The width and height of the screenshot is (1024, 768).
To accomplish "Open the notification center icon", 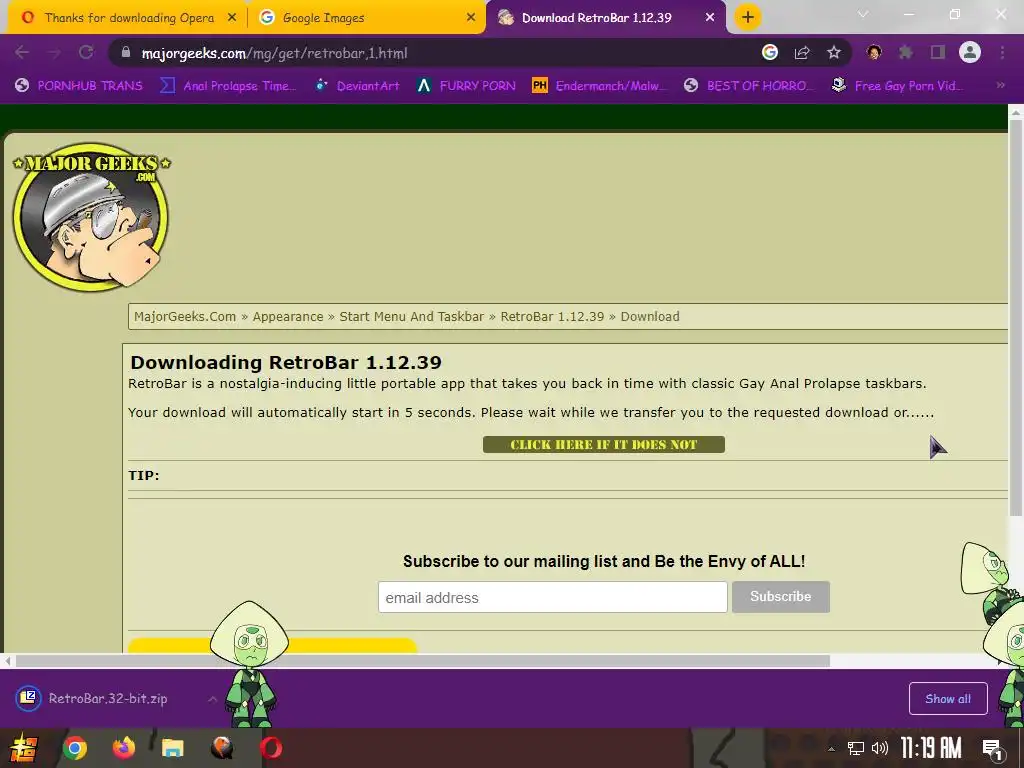I will pyautogui.click(x=993, y=749).
